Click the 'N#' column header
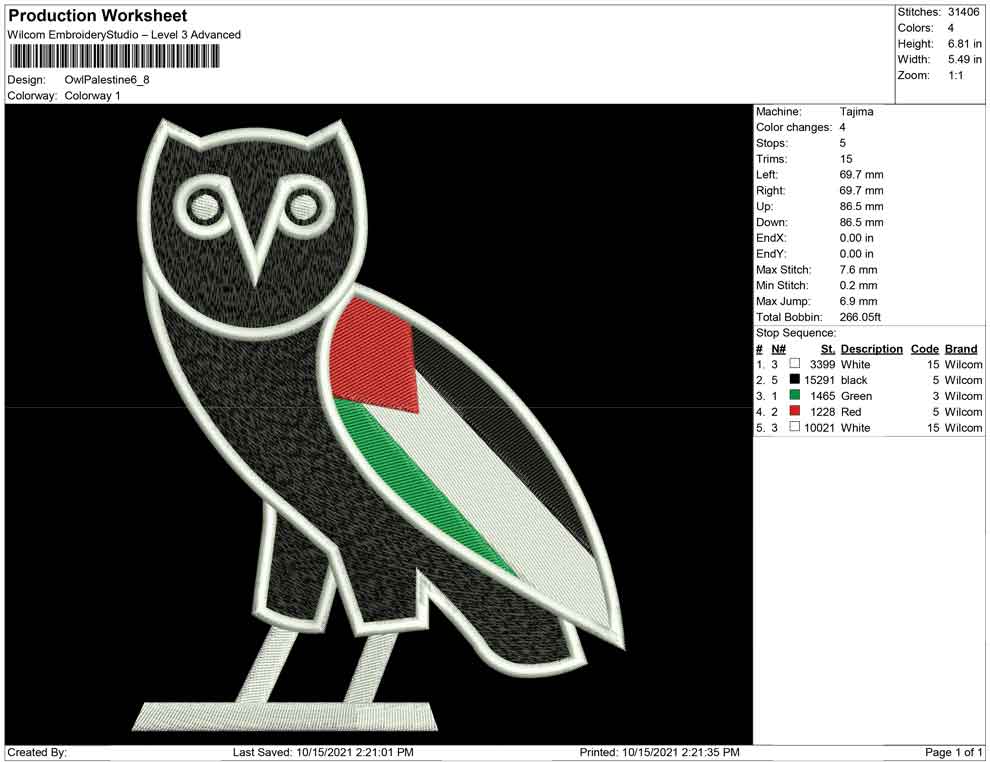This screenshot has width=990, height=762. point(778,349)
